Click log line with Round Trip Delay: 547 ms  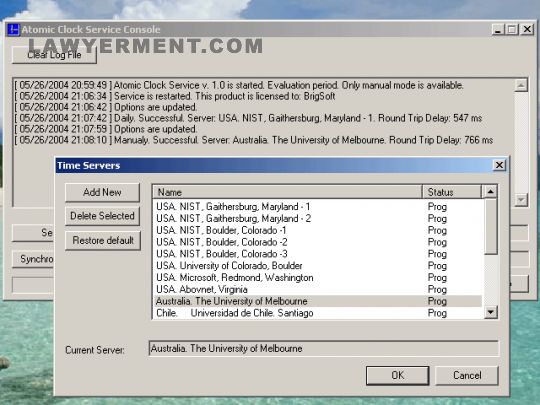click(x=248, y=118)
